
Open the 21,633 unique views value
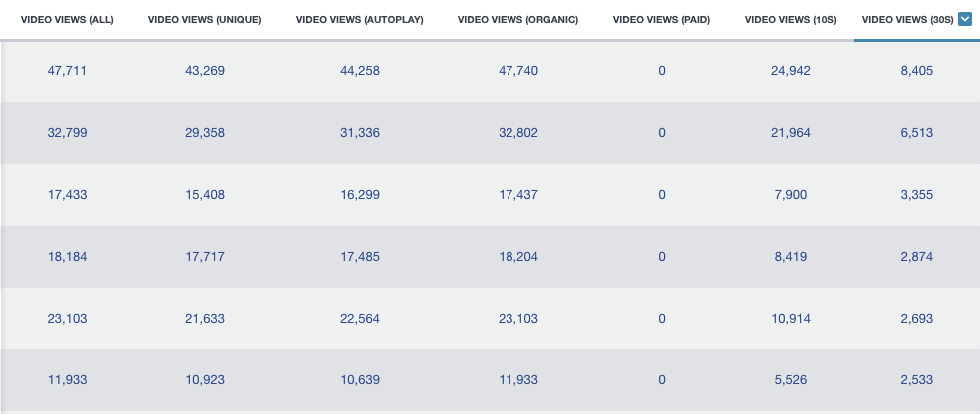(x=205, y=318)
